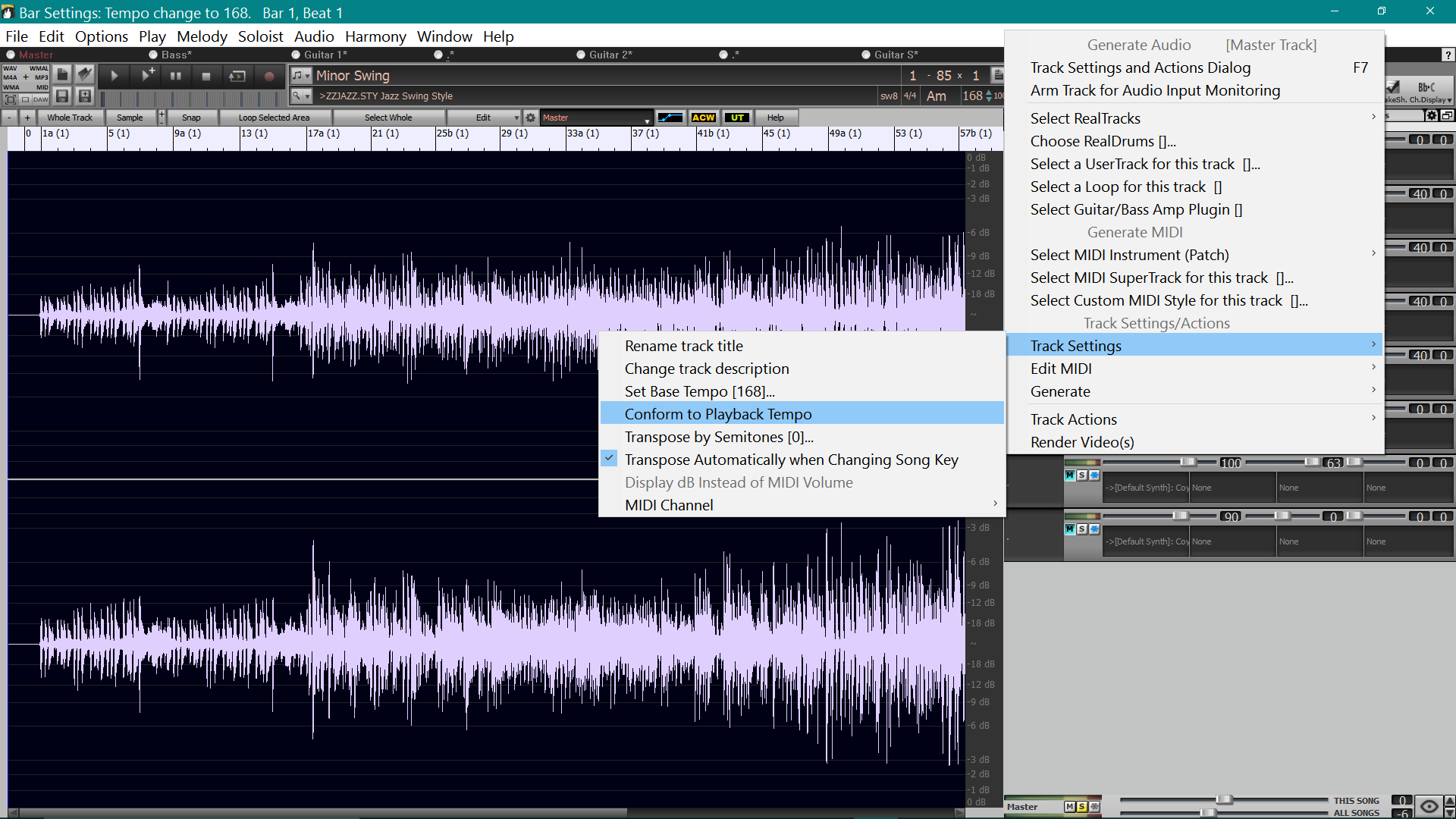Pause playback with the pause button

pos(176,76)
